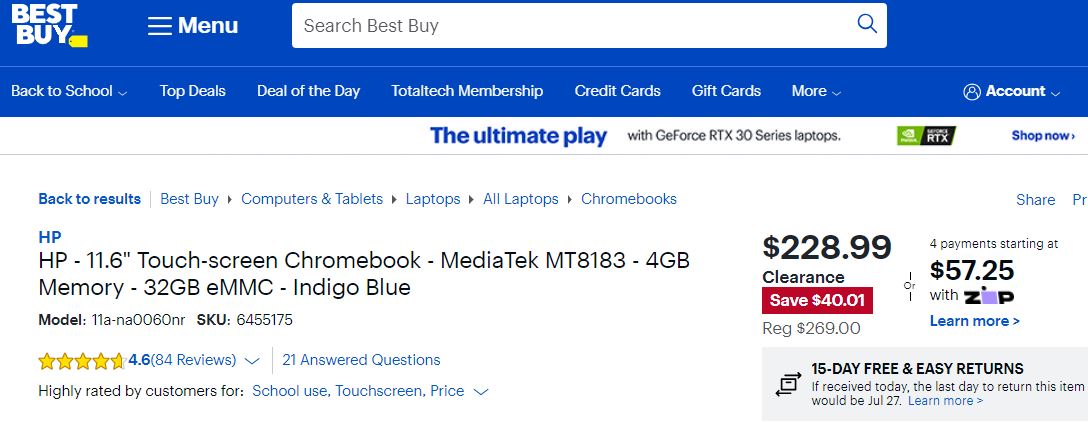Click the search magnifier icon
This screenshot has height=423, width=1088.
867,24
